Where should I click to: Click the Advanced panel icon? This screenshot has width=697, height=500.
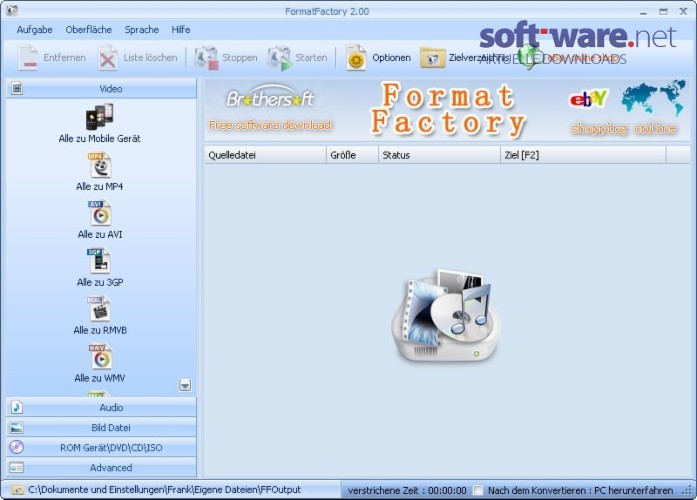[x=17, y=468]
